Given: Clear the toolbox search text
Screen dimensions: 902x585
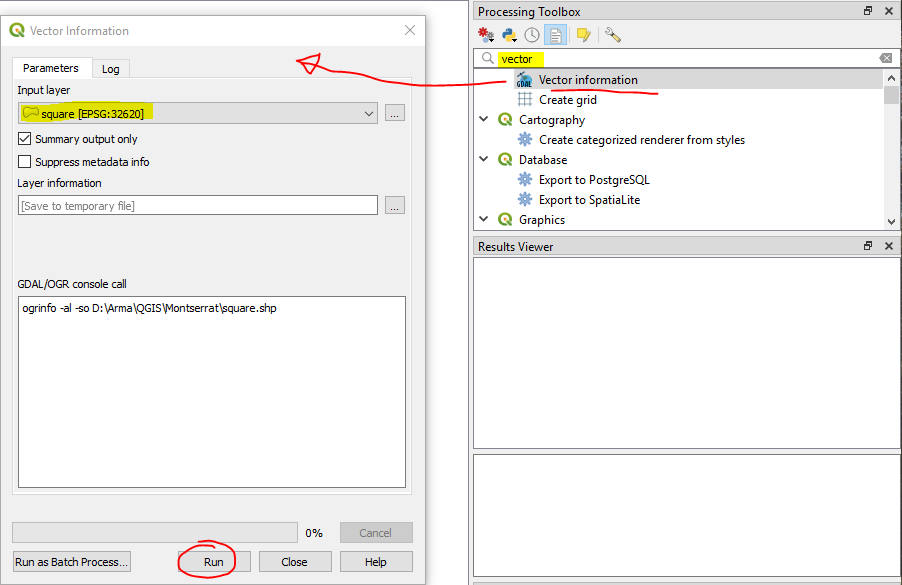Looking at the screenshot, I should [885, 59].
